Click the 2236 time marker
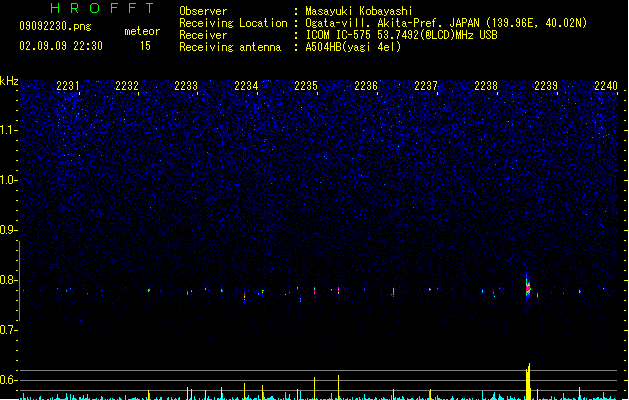Viewport: 629px width, 400px height. click(366, 86)
